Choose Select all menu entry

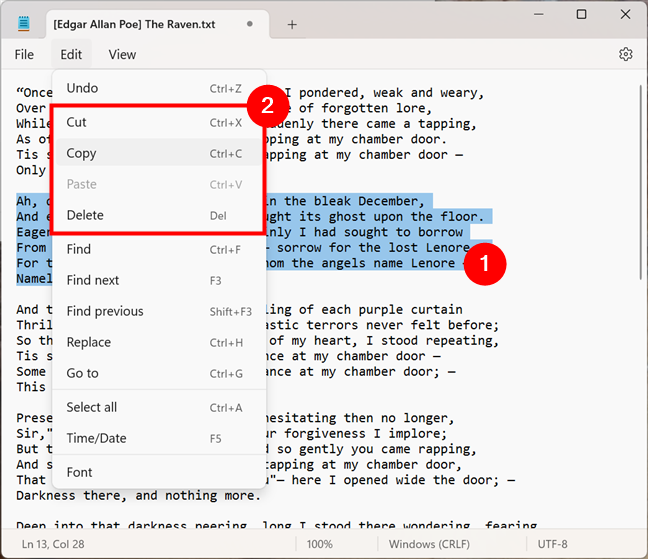159,407
